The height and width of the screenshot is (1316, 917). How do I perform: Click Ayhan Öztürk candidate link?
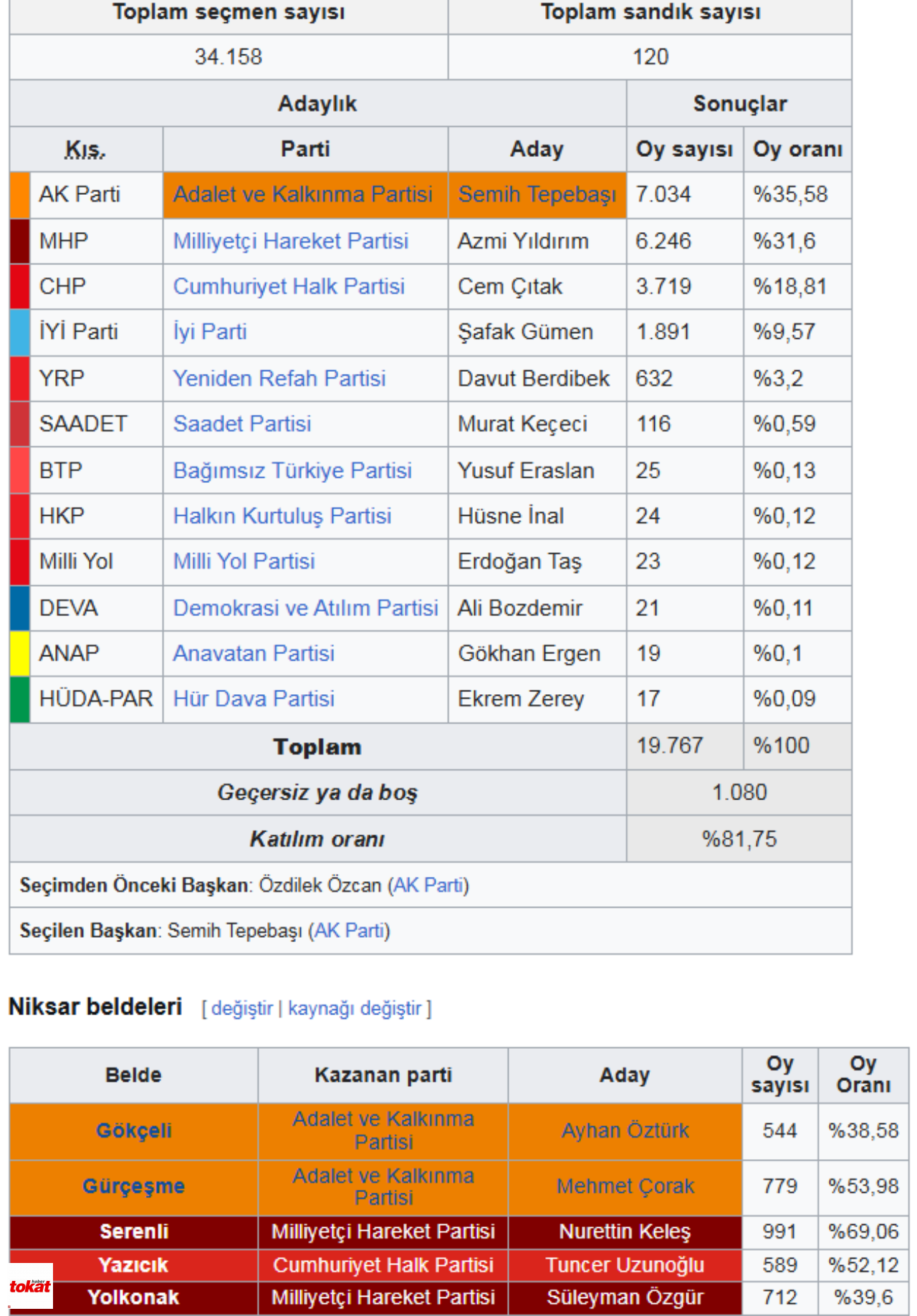(625, 1130)
